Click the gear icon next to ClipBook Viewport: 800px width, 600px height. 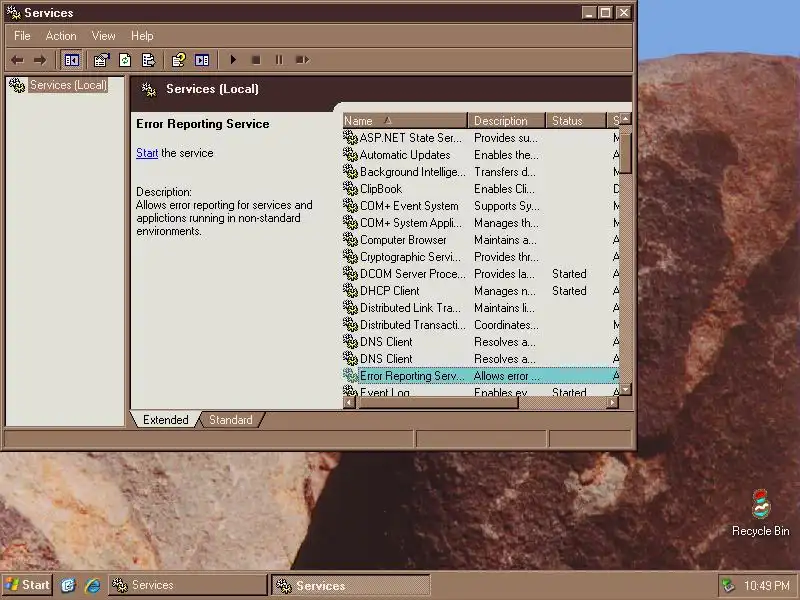tap(350, 189)
